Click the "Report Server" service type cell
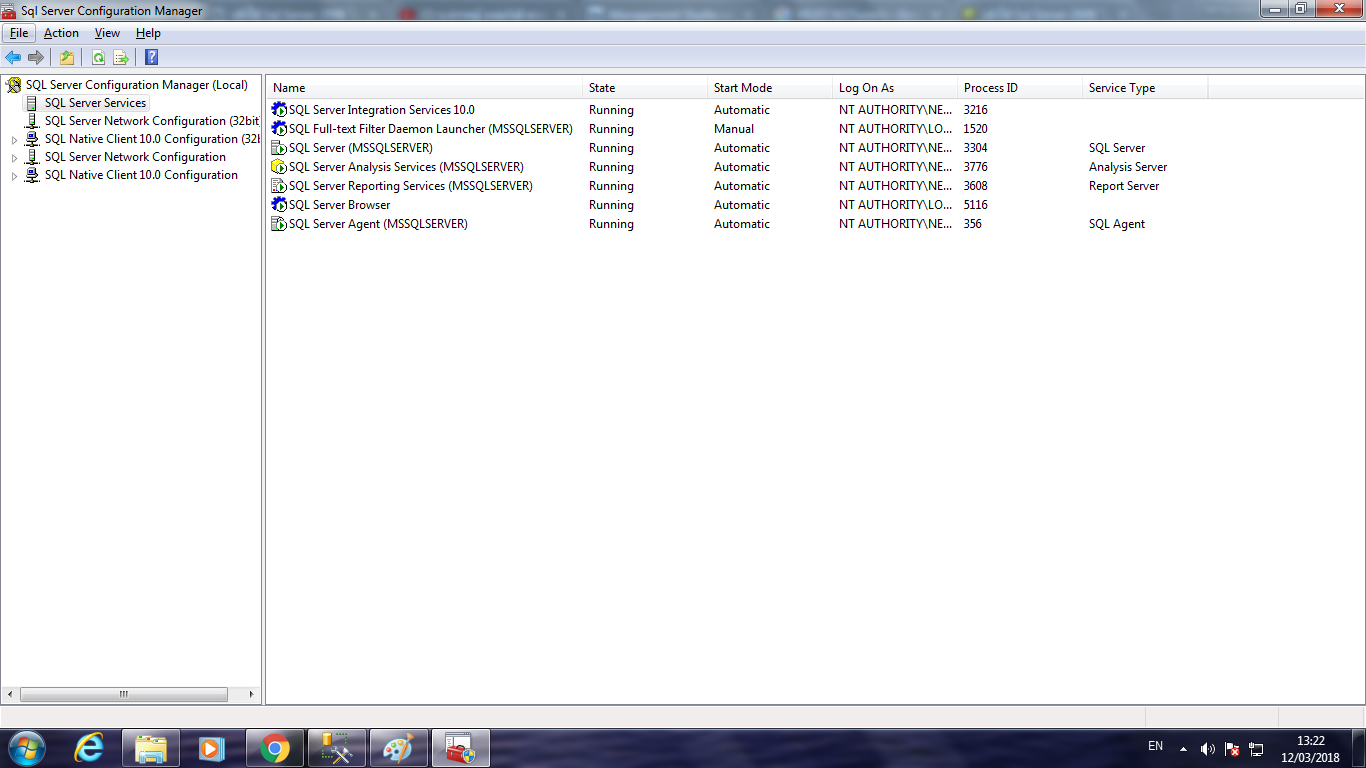Viewport: 1366px width, 768px height. (1124, 186)
